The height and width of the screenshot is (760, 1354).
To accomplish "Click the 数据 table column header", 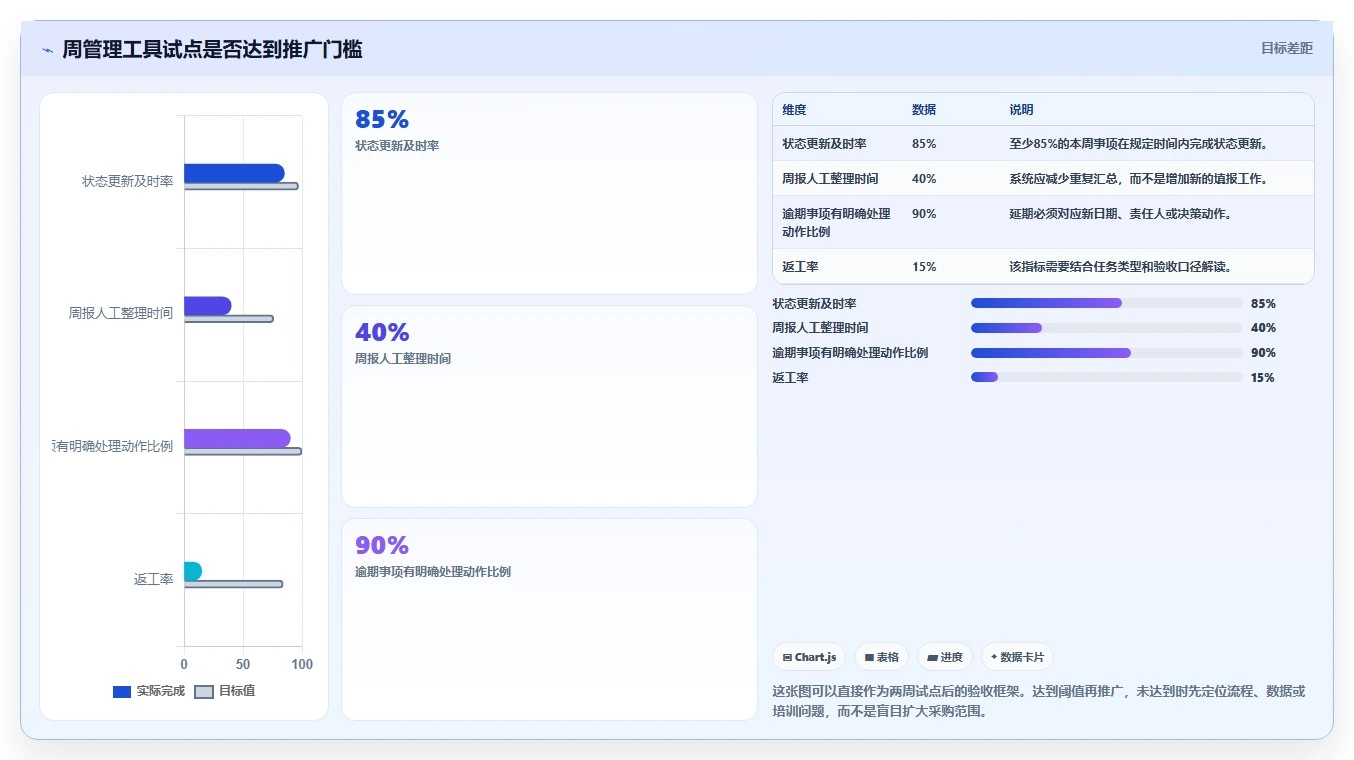I will [924, 110].
